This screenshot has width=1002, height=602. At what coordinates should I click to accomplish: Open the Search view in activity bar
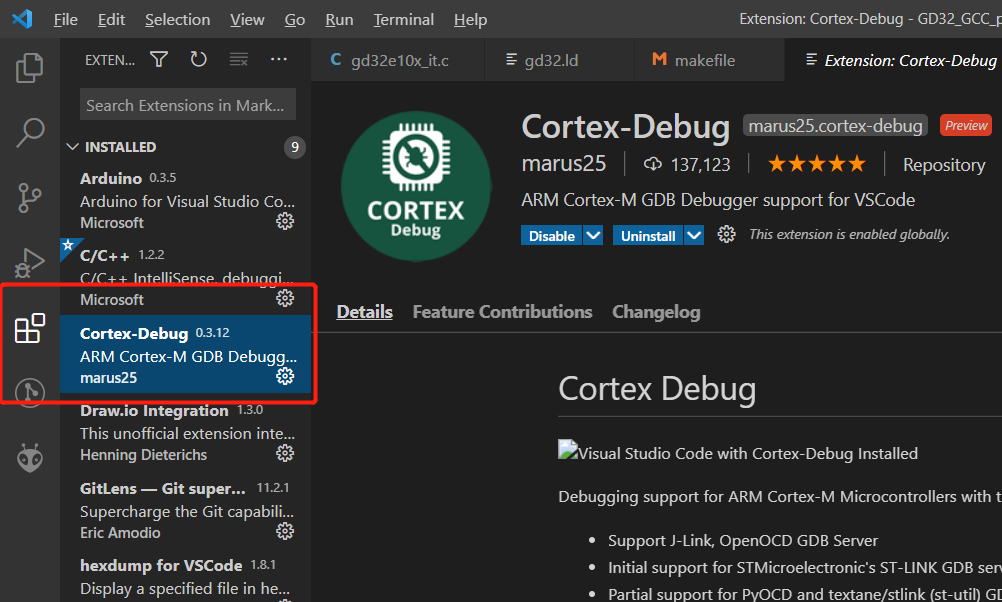[29, 133]
